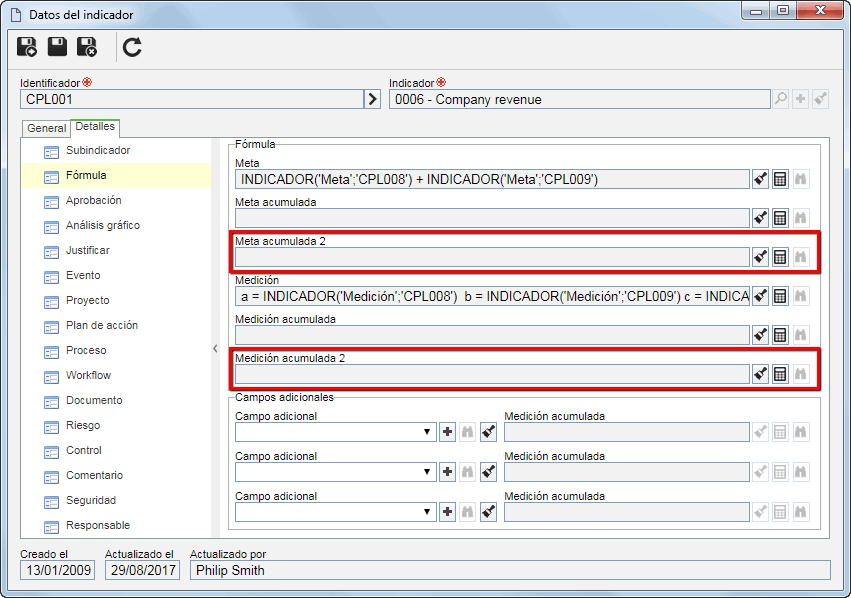Add item to first Campo adicional

tap(447, 432)
